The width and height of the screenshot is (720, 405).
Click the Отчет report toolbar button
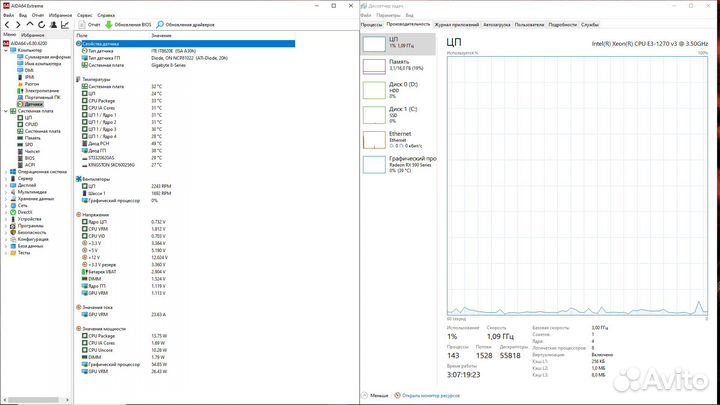[89, 25]
